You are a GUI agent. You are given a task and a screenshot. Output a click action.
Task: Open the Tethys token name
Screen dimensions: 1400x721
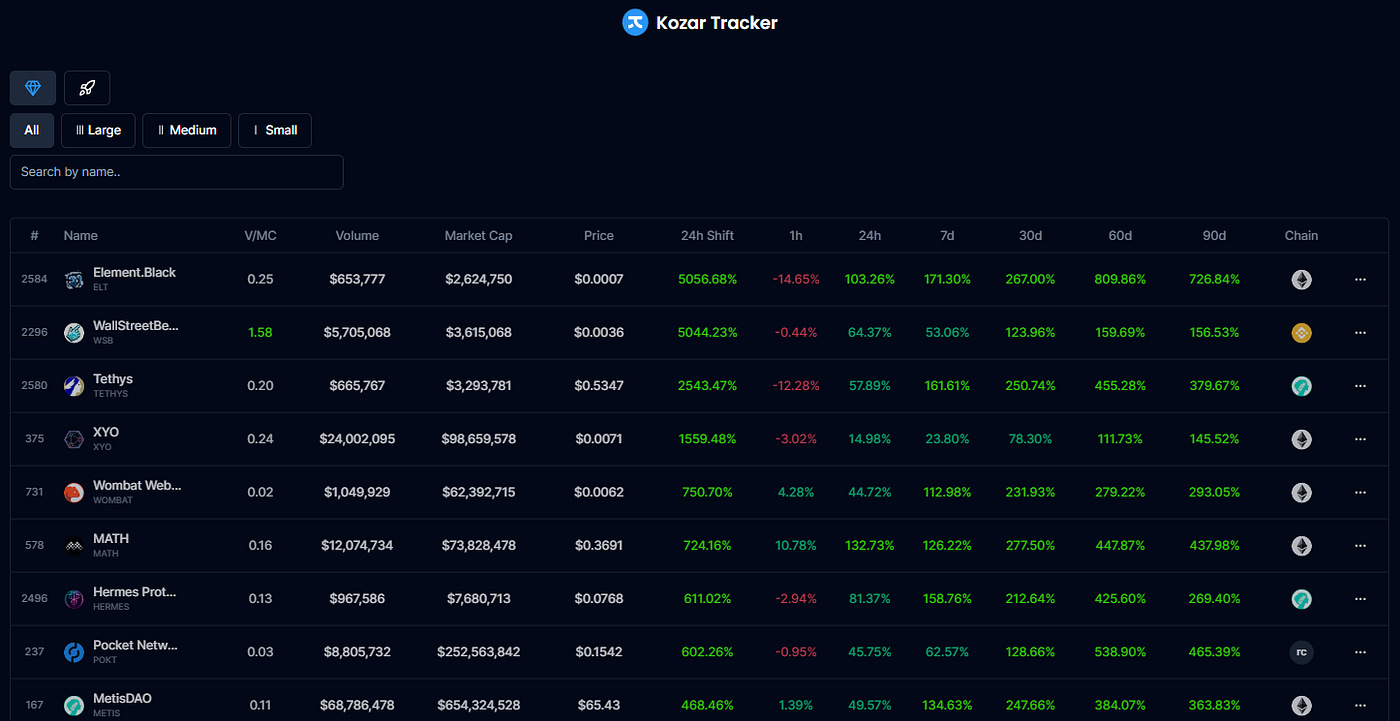[x=113, y=379]
